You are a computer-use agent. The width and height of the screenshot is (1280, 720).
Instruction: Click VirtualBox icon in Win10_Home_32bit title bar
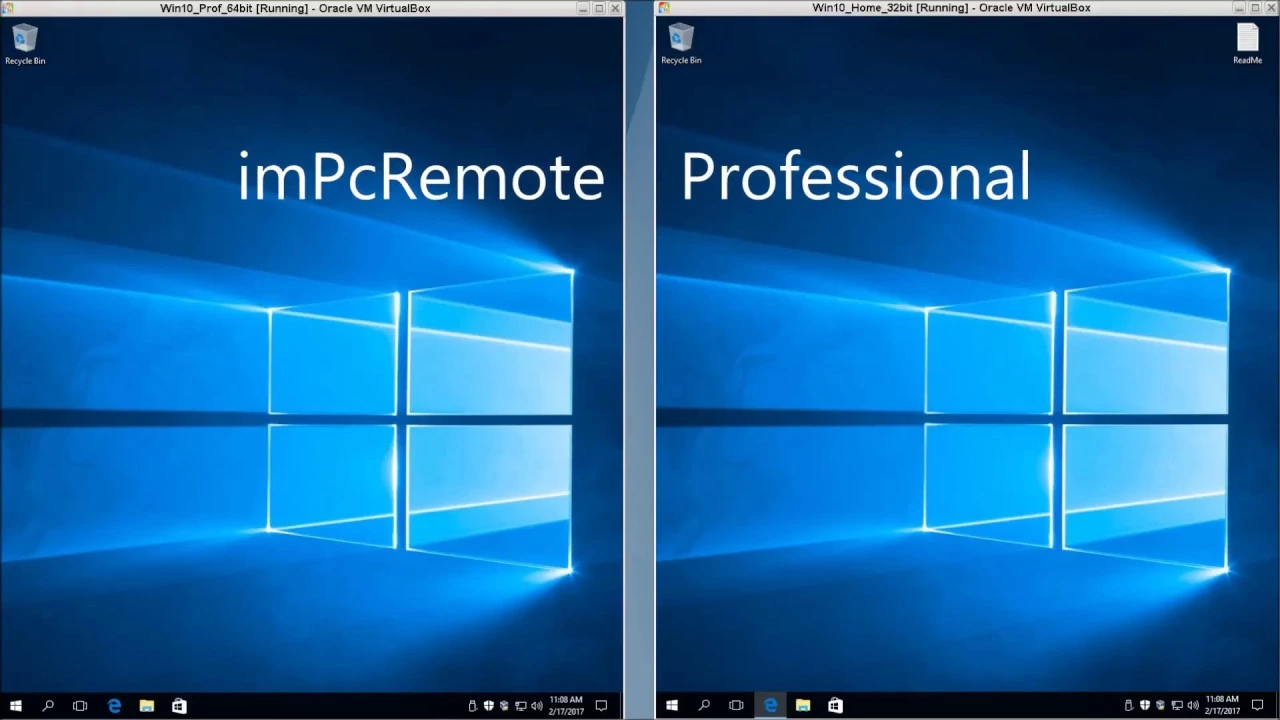tap(663, 8)
